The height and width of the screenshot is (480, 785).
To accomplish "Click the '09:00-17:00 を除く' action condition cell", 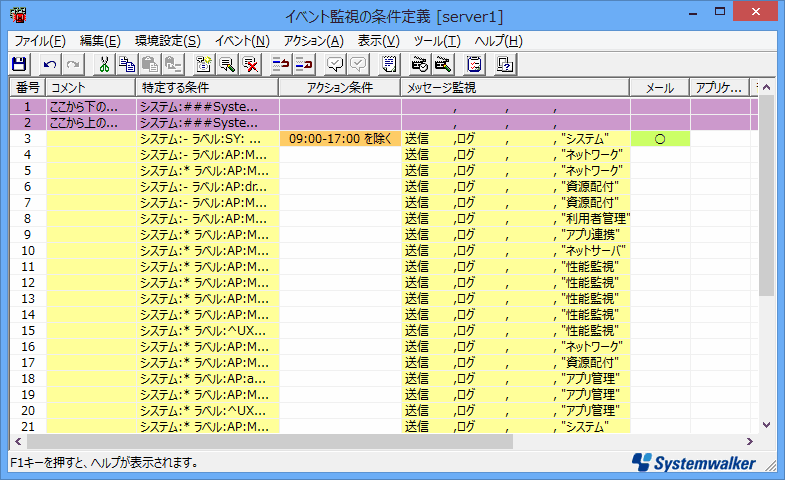I will [x=340, y=139].
